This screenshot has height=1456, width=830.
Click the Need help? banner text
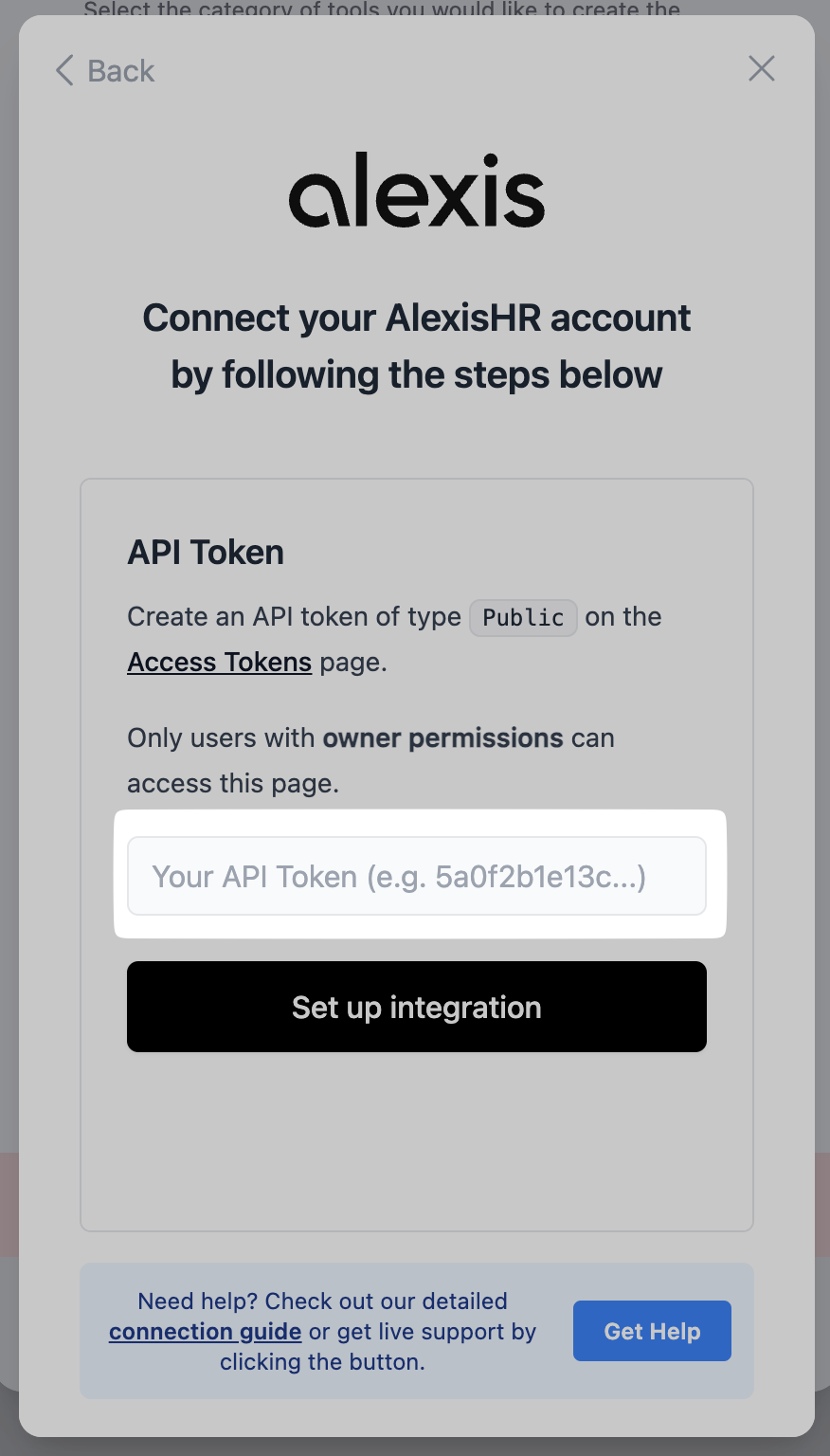coord(322,1301)
